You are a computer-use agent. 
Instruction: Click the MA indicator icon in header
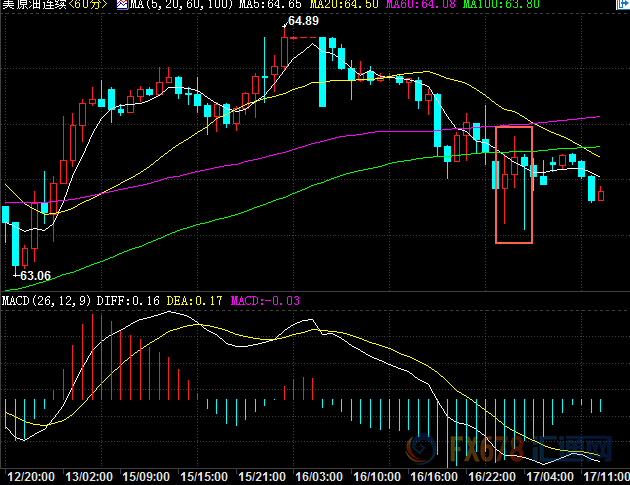tap(122, 5)
